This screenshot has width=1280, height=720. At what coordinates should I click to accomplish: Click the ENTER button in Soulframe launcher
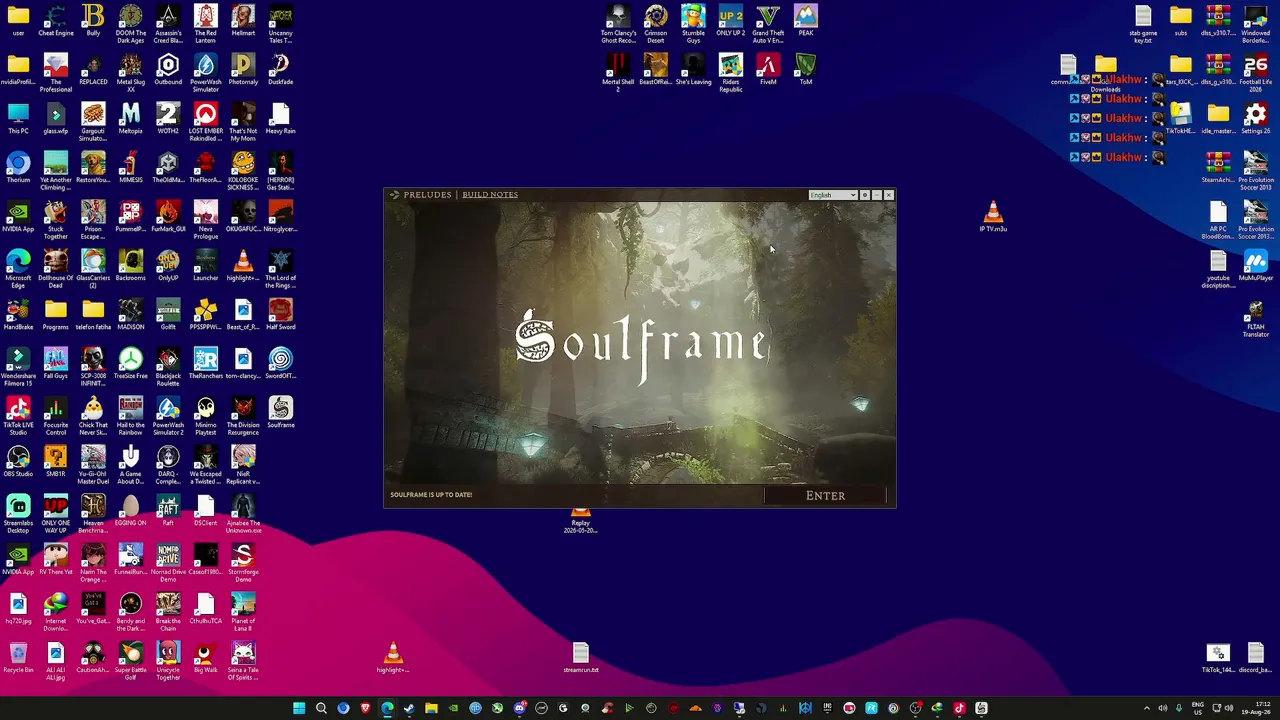click(x=825, y=496)
